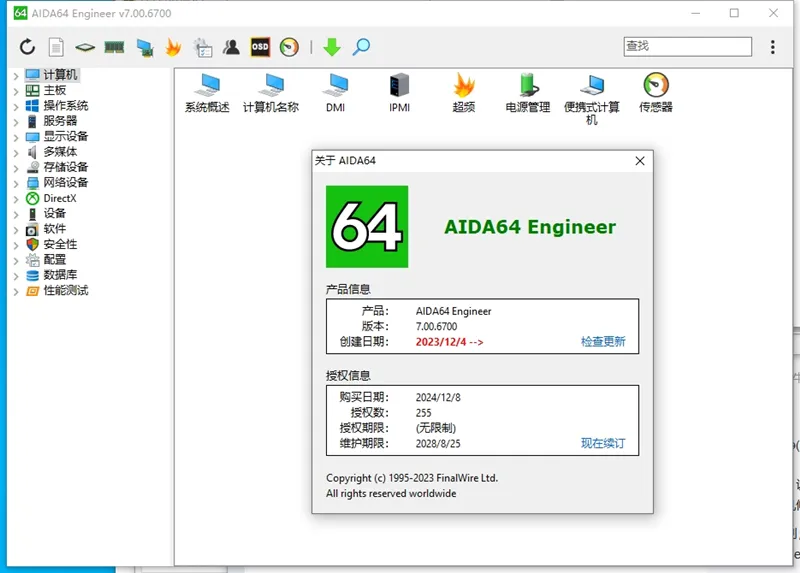Click the 现在续订 link

coord(603,443)
